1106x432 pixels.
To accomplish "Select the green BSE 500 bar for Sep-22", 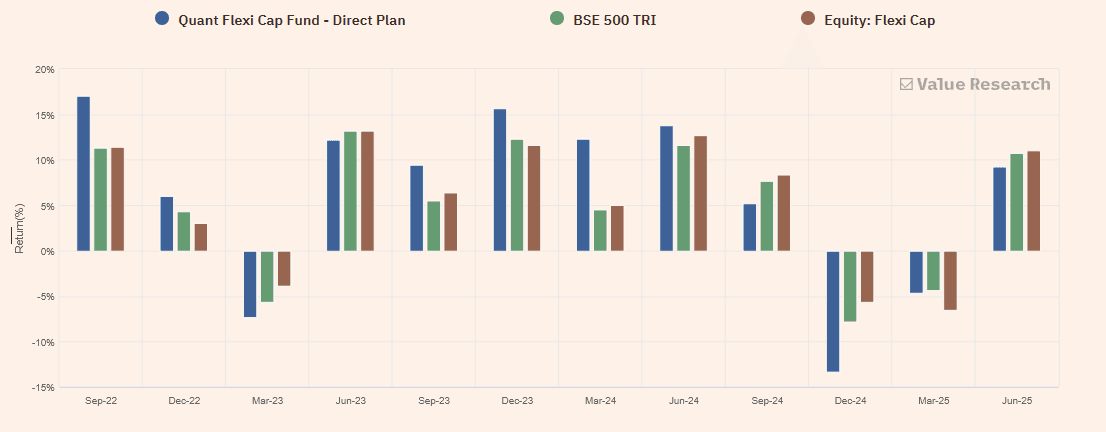I will [x=100, y=200].
